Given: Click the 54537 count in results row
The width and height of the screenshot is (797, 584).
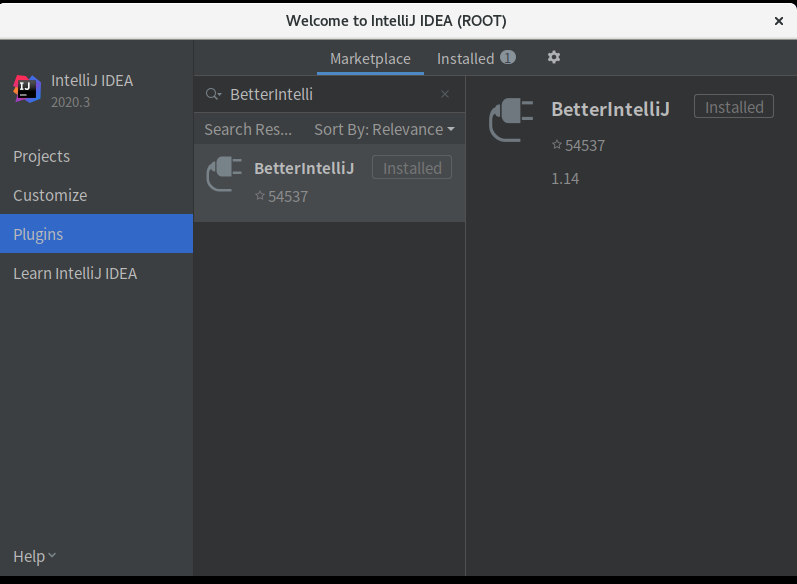Looking at the screenshot, I should [x=288, y=197].
